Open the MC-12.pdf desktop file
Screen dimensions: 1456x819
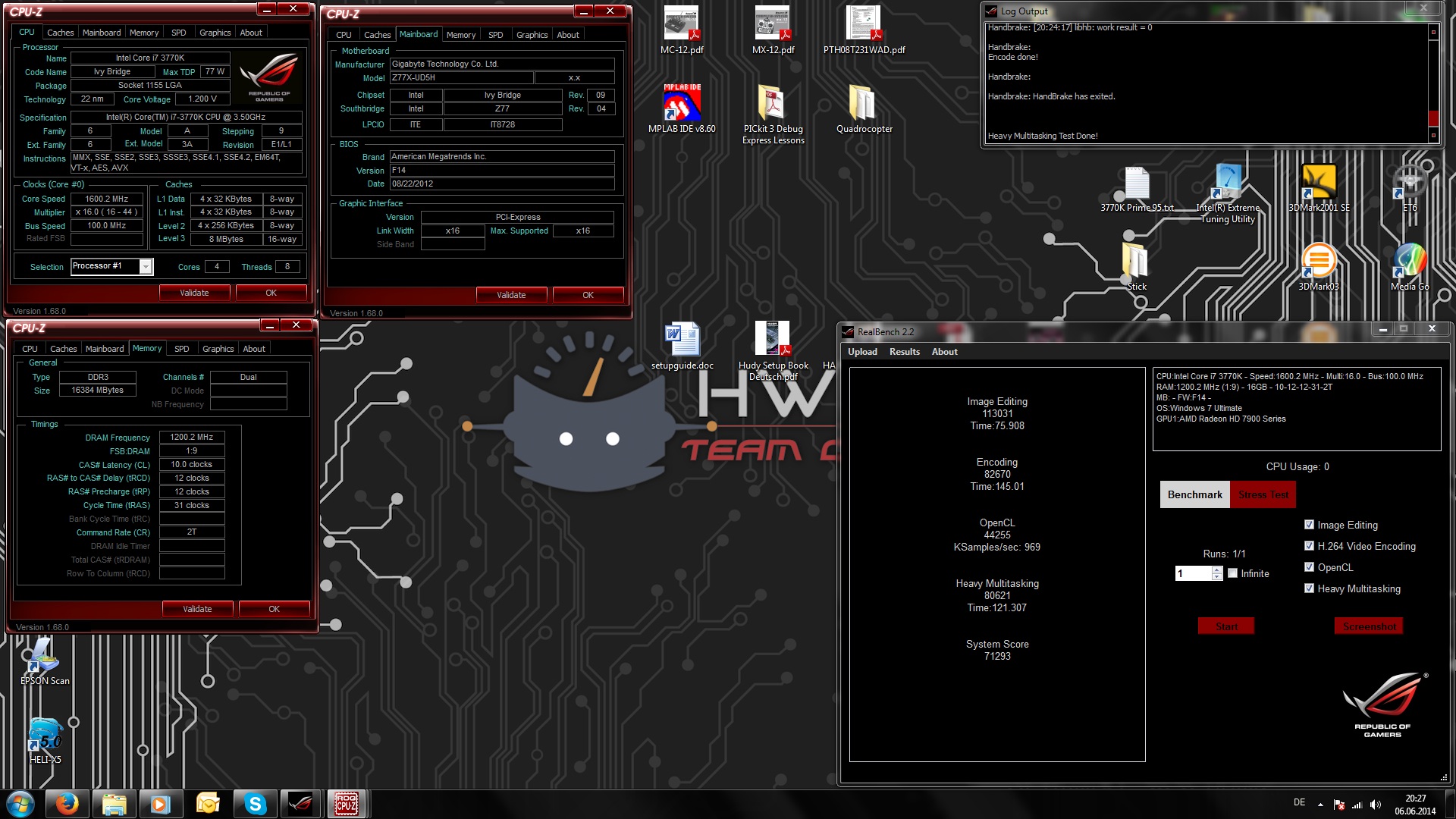pos(682,30)
